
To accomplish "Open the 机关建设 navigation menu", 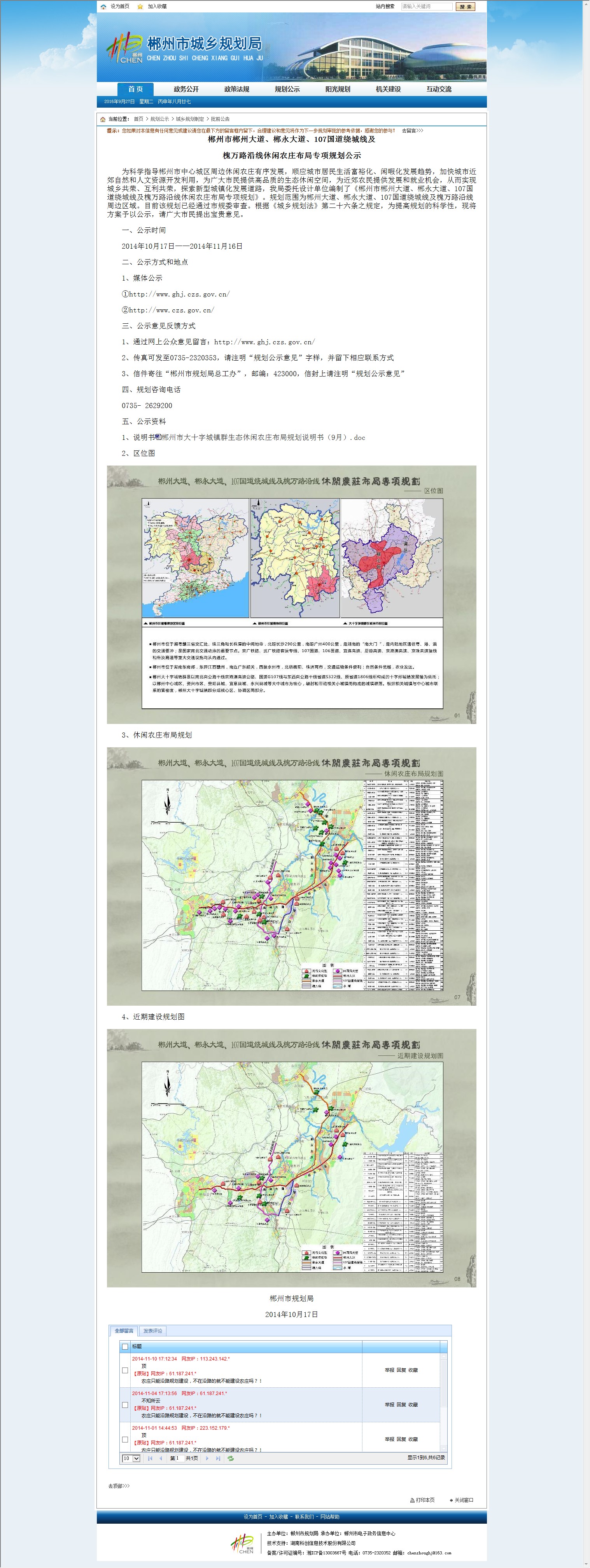I will click(x=388, y=89).
